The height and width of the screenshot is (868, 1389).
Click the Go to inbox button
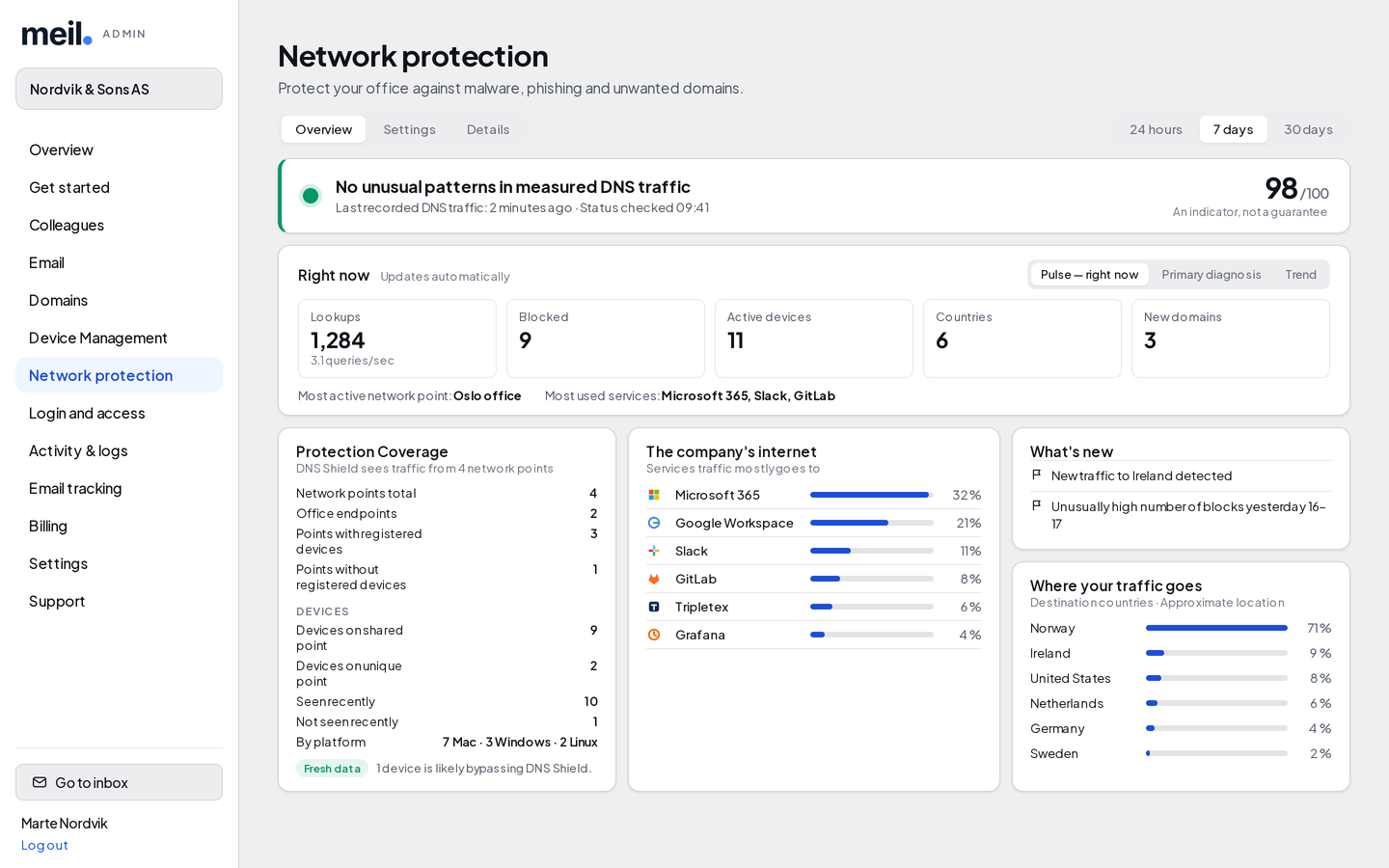tap(119, 782)
